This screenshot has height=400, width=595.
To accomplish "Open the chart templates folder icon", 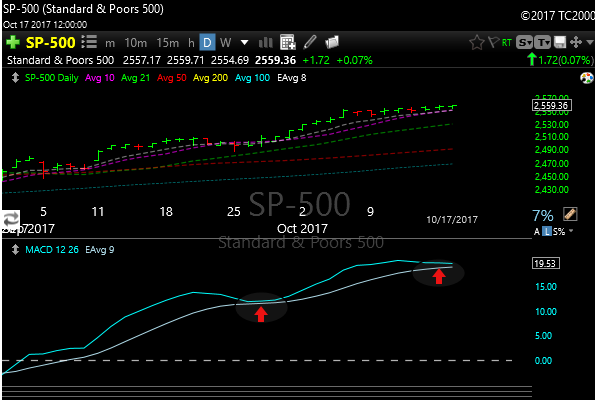I will pyautogui.click(x=332, y=42).
